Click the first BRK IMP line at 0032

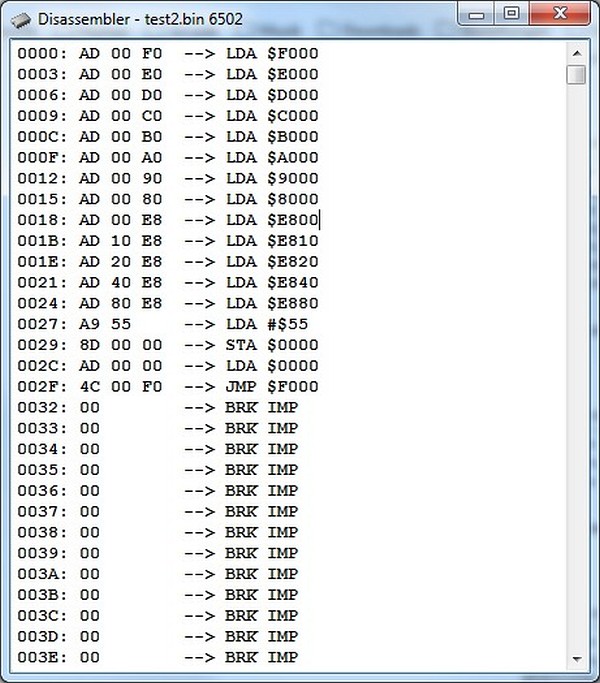click(261, 407)
